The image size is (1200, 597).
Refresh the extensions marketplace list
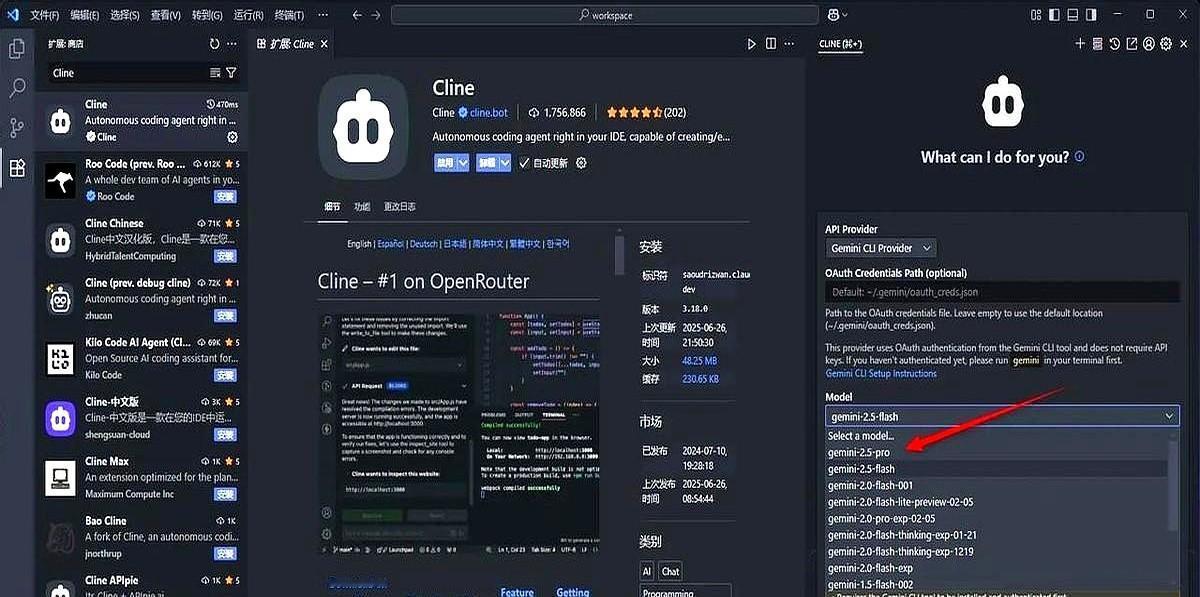[214, 44]
